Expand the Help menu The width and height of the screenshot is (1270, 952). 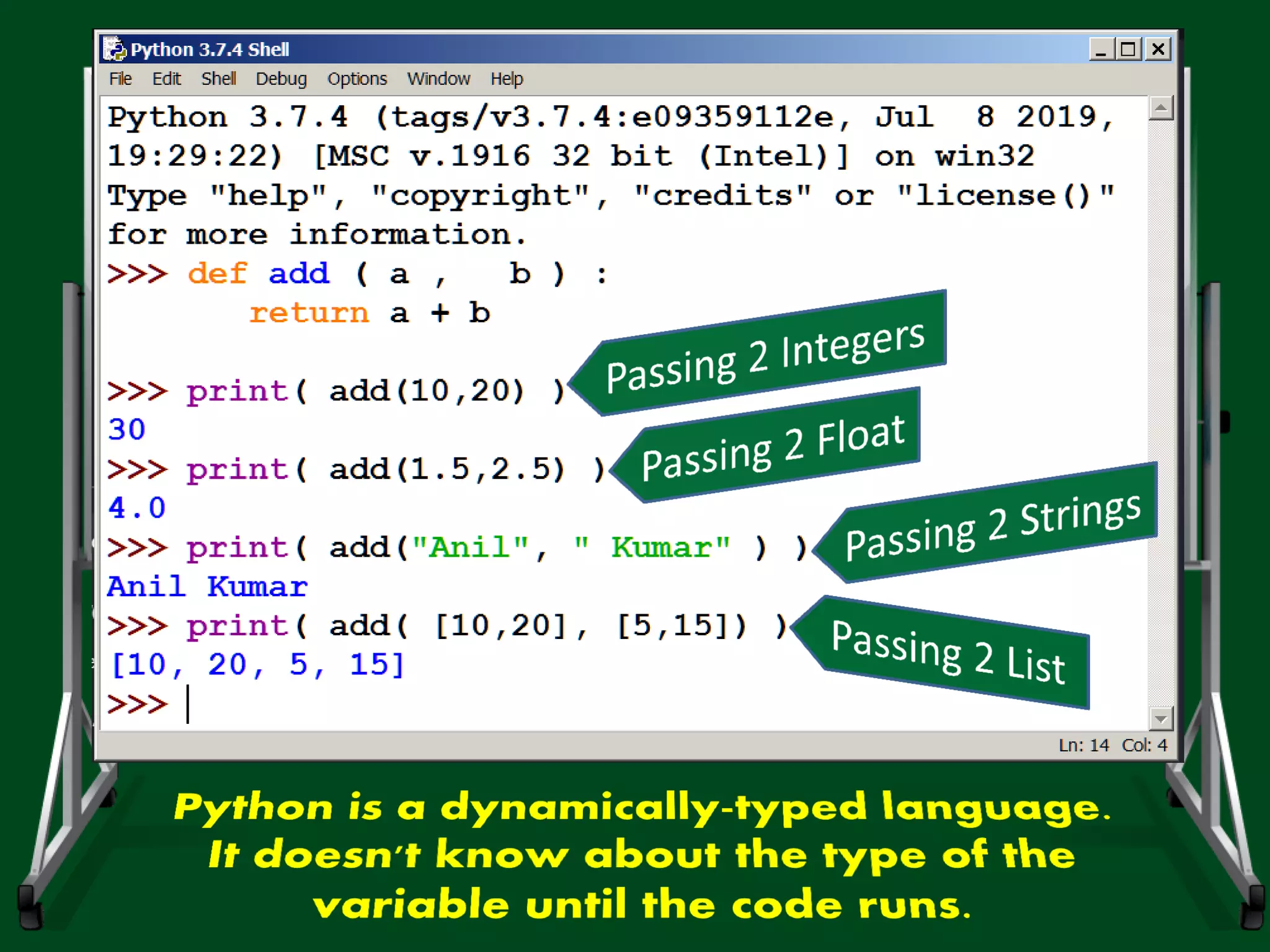pyautogui.click(x=507, y=79)
